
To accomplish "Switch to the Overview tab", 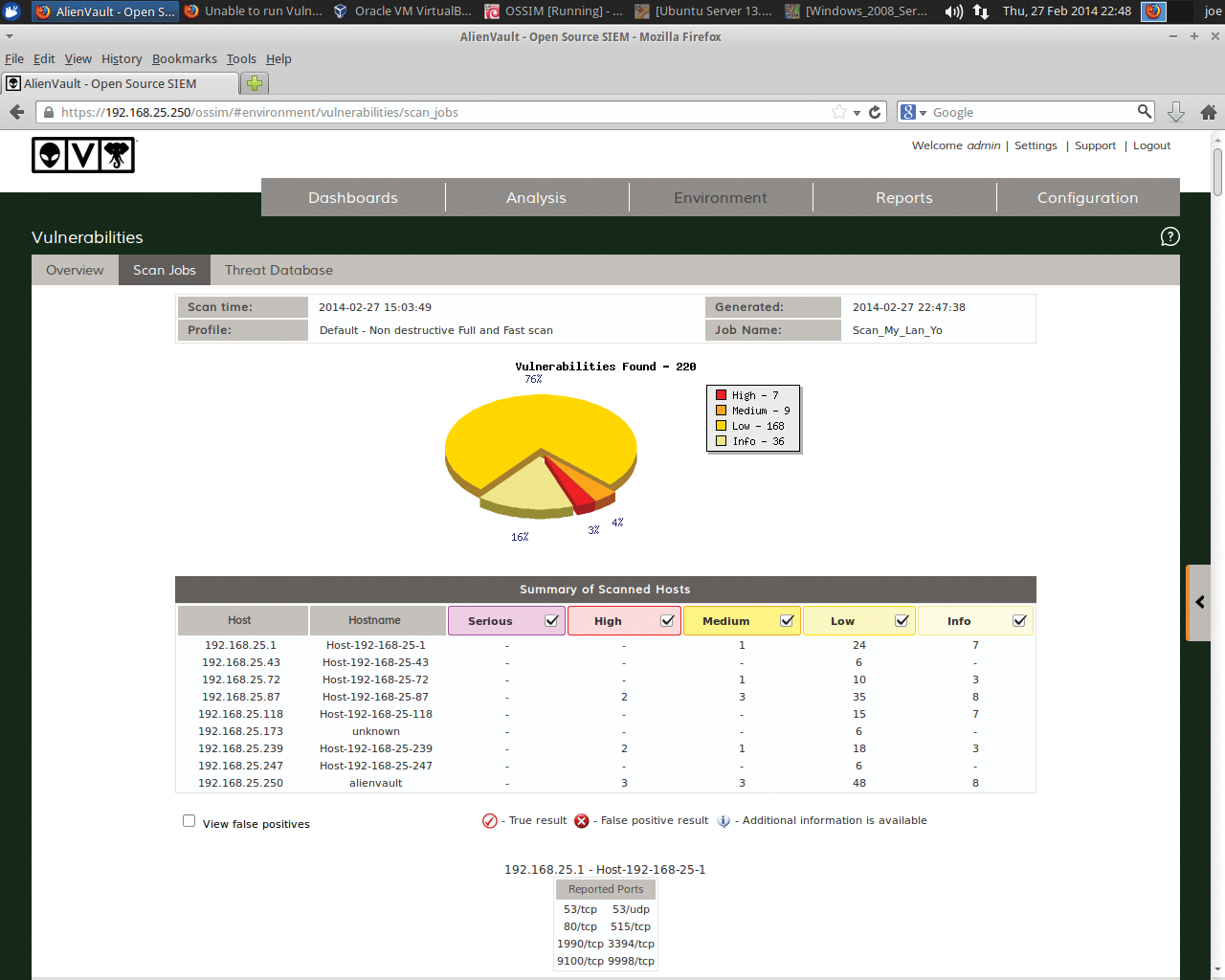I will click(75, 270).
